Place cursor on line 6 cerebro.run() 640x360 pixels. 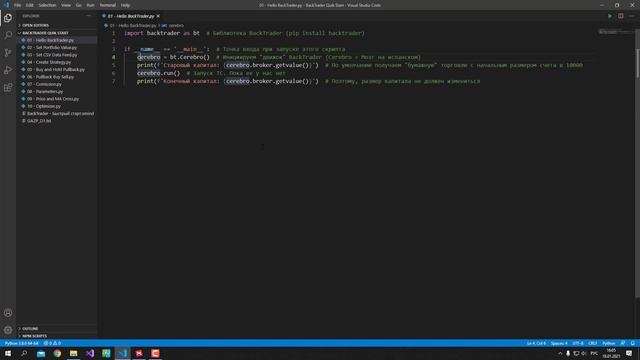pyautogui.click(x=158, y=73)
